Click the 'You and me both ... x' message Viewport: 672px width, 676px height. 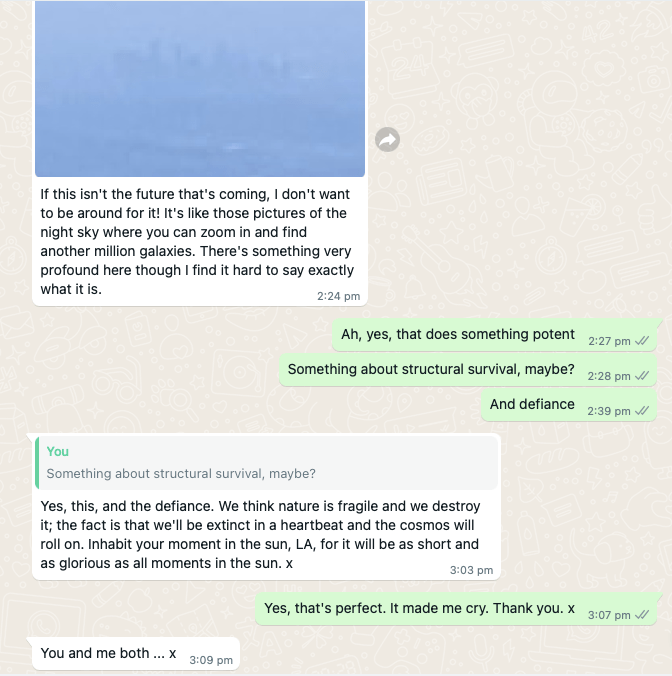click(108, 654)
